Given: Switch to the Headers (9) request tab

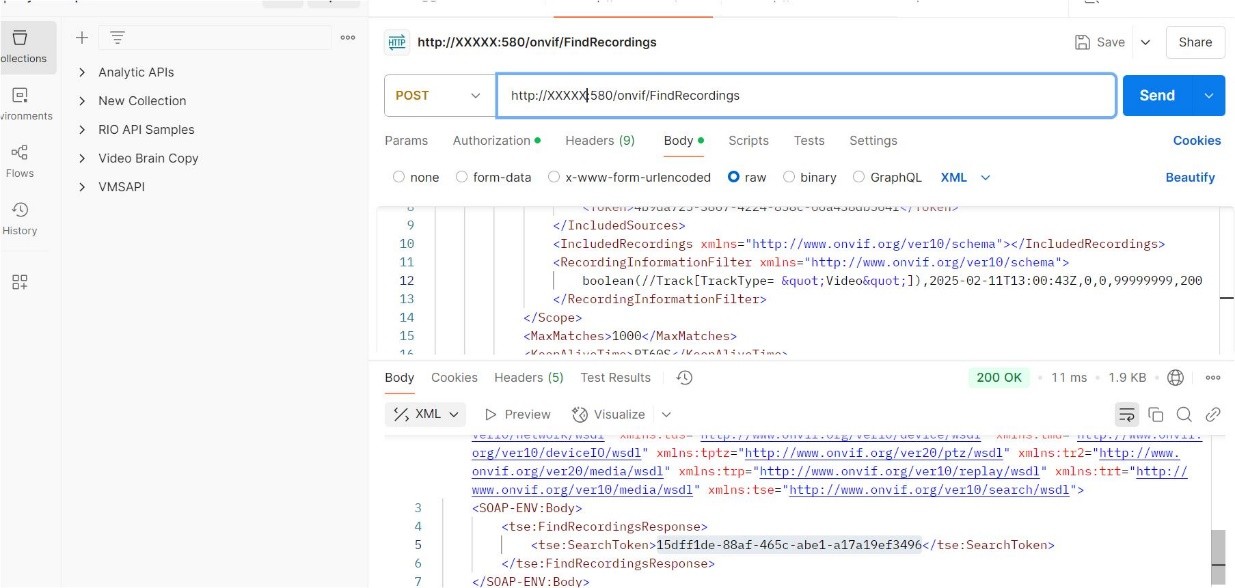Looking at the screenshot, I should click(599, 141).
